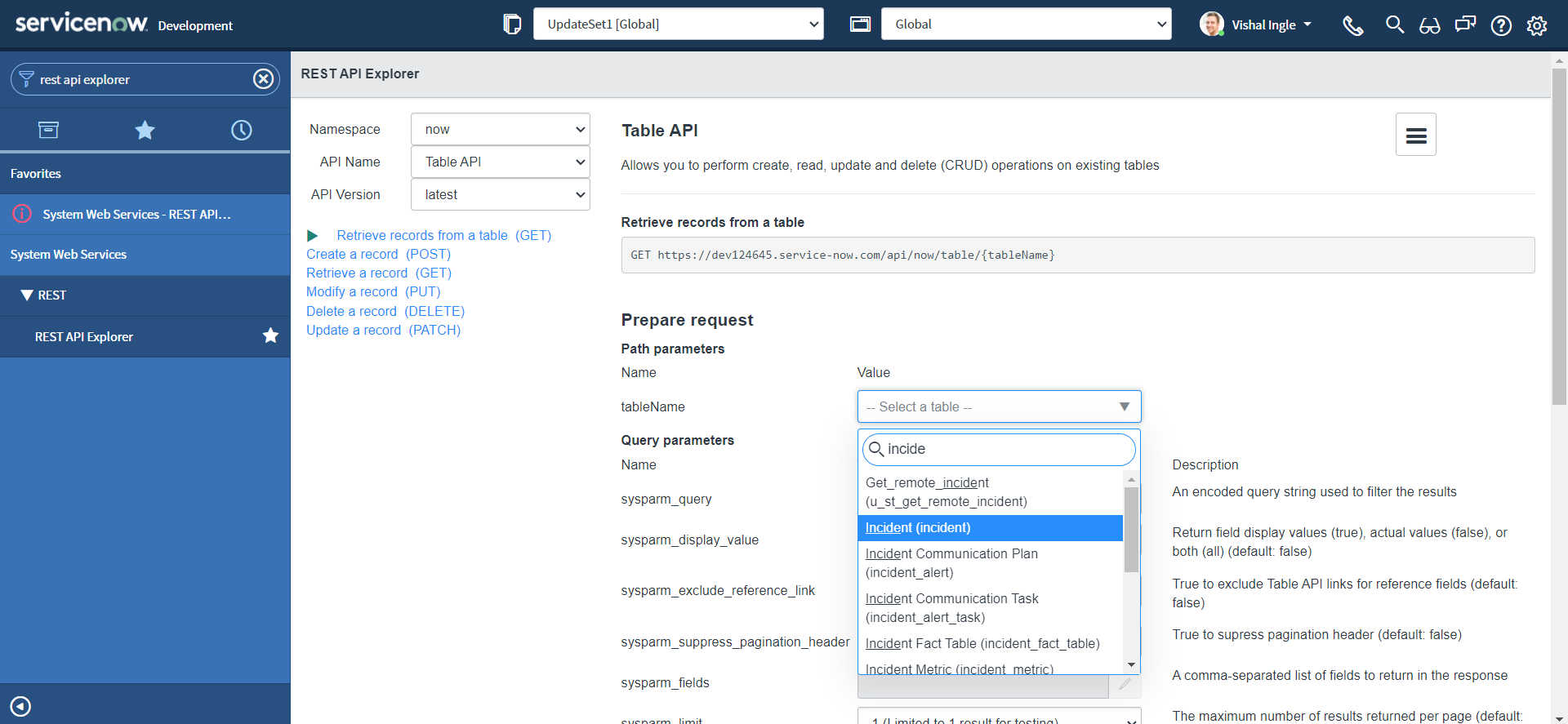
Task: Open REST API Explorer module
Action: pos(145,336)
